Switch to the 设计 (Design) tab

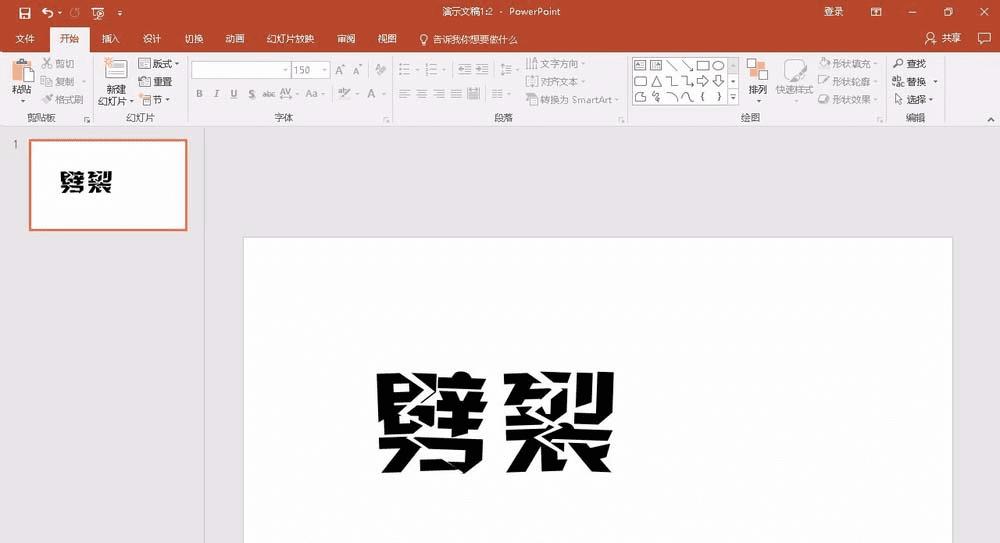coord(152,39)
